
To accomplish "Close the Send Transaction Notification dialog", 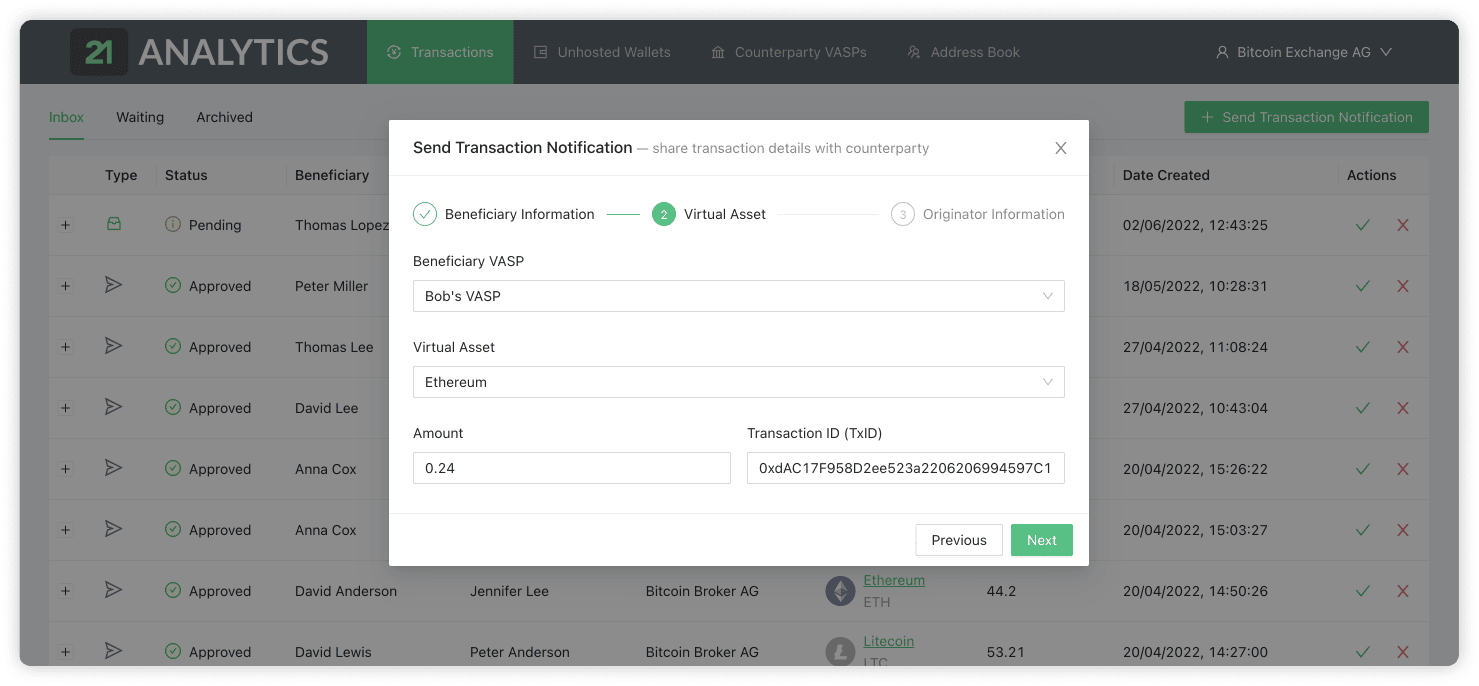I will click(x=1061, y=148).
